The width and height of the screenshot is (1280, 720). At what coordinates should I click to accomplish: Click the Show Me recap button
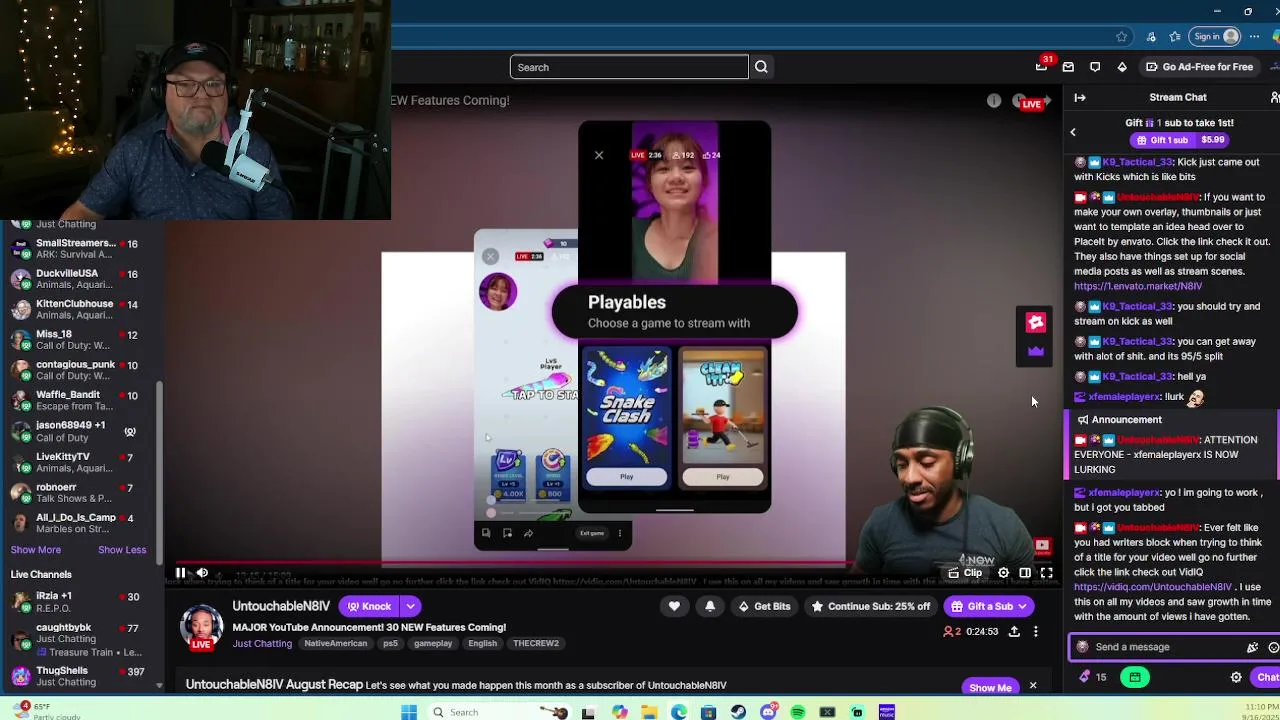[x=990, y=687]
